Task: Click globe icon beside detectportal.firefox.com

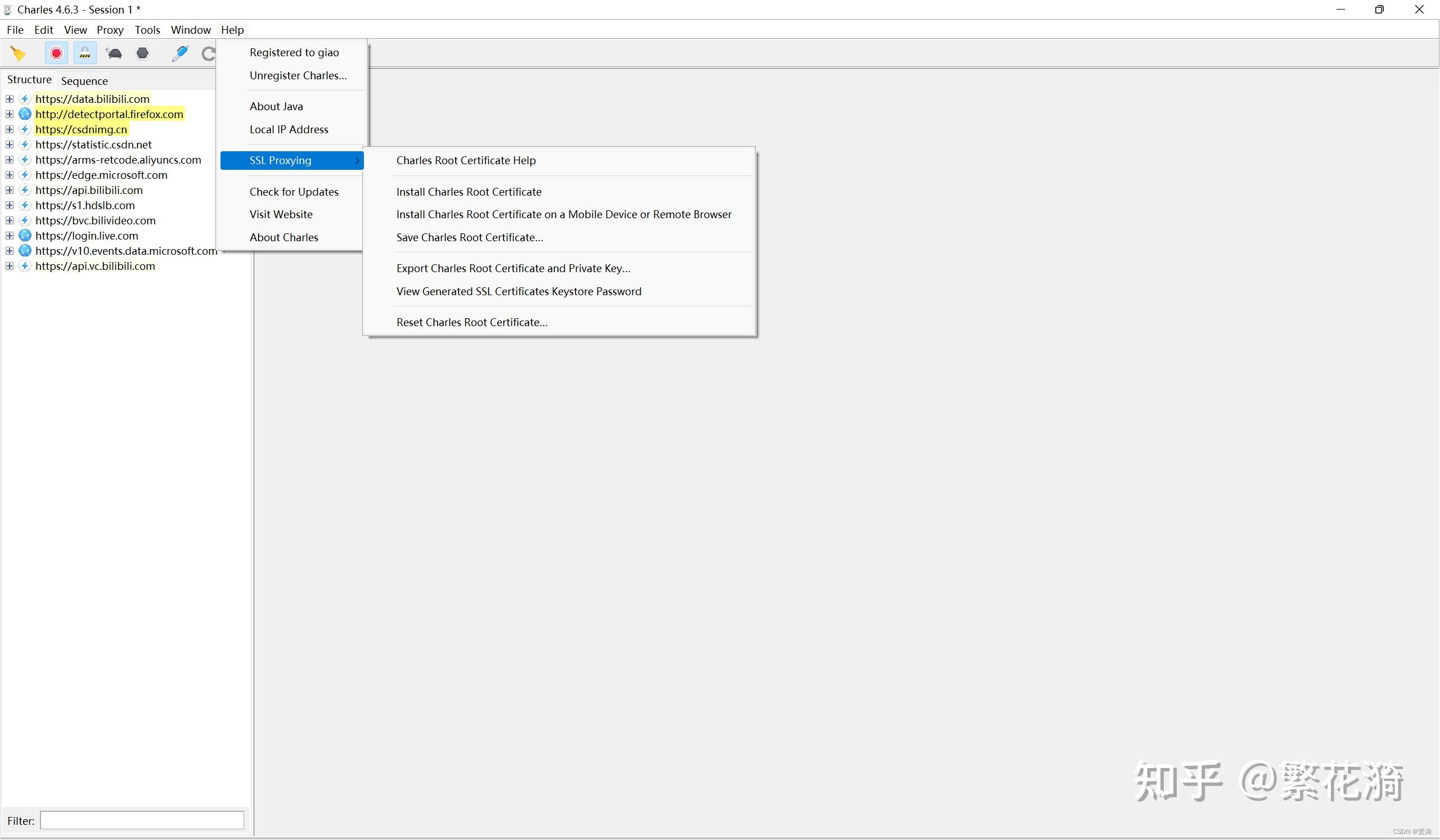Action: click(x=25, y=114)
